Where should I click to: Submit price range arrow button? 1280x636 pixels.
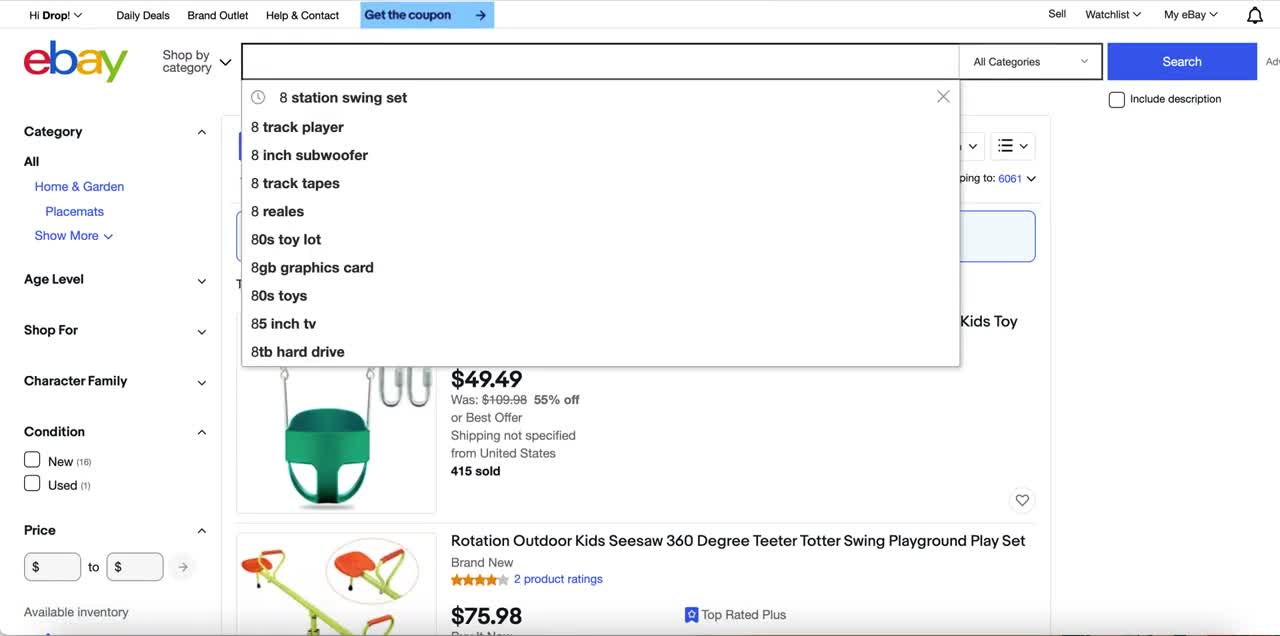click(x=183, y=567)
